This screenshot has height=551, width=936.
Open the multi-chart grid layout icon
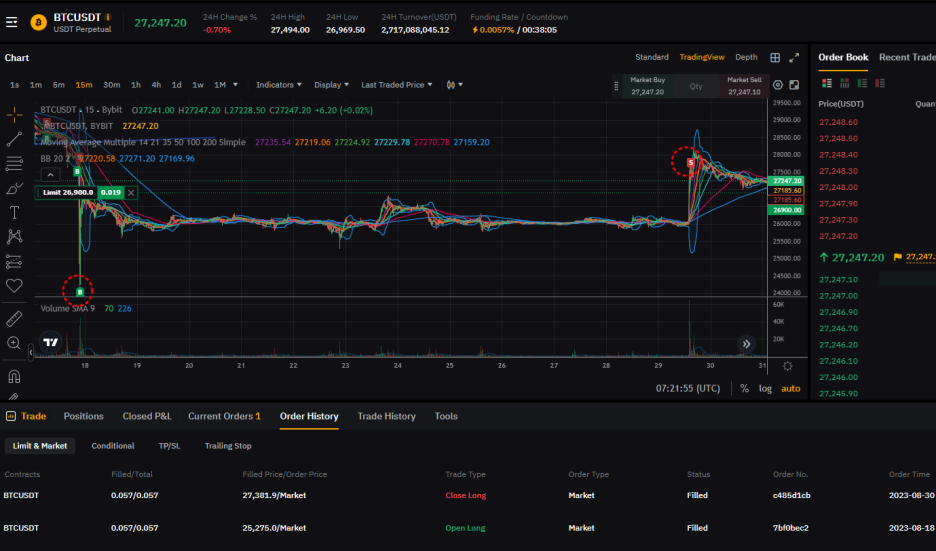775,57
